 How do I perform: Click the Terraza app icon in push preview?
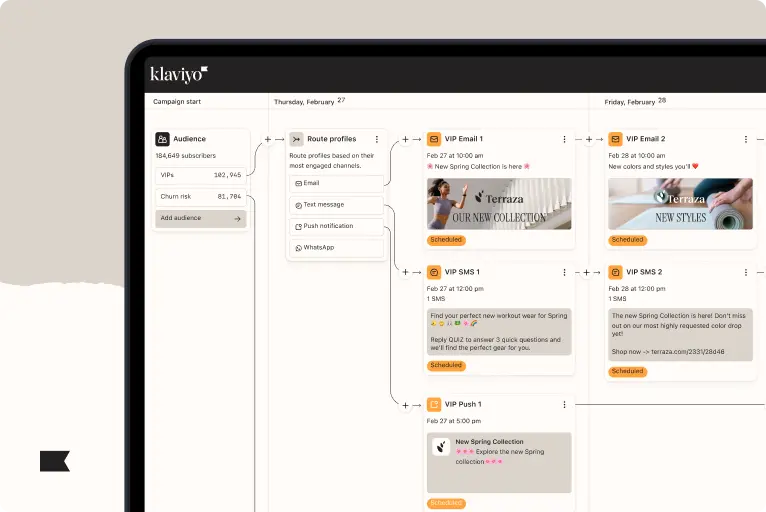(441, 447)
